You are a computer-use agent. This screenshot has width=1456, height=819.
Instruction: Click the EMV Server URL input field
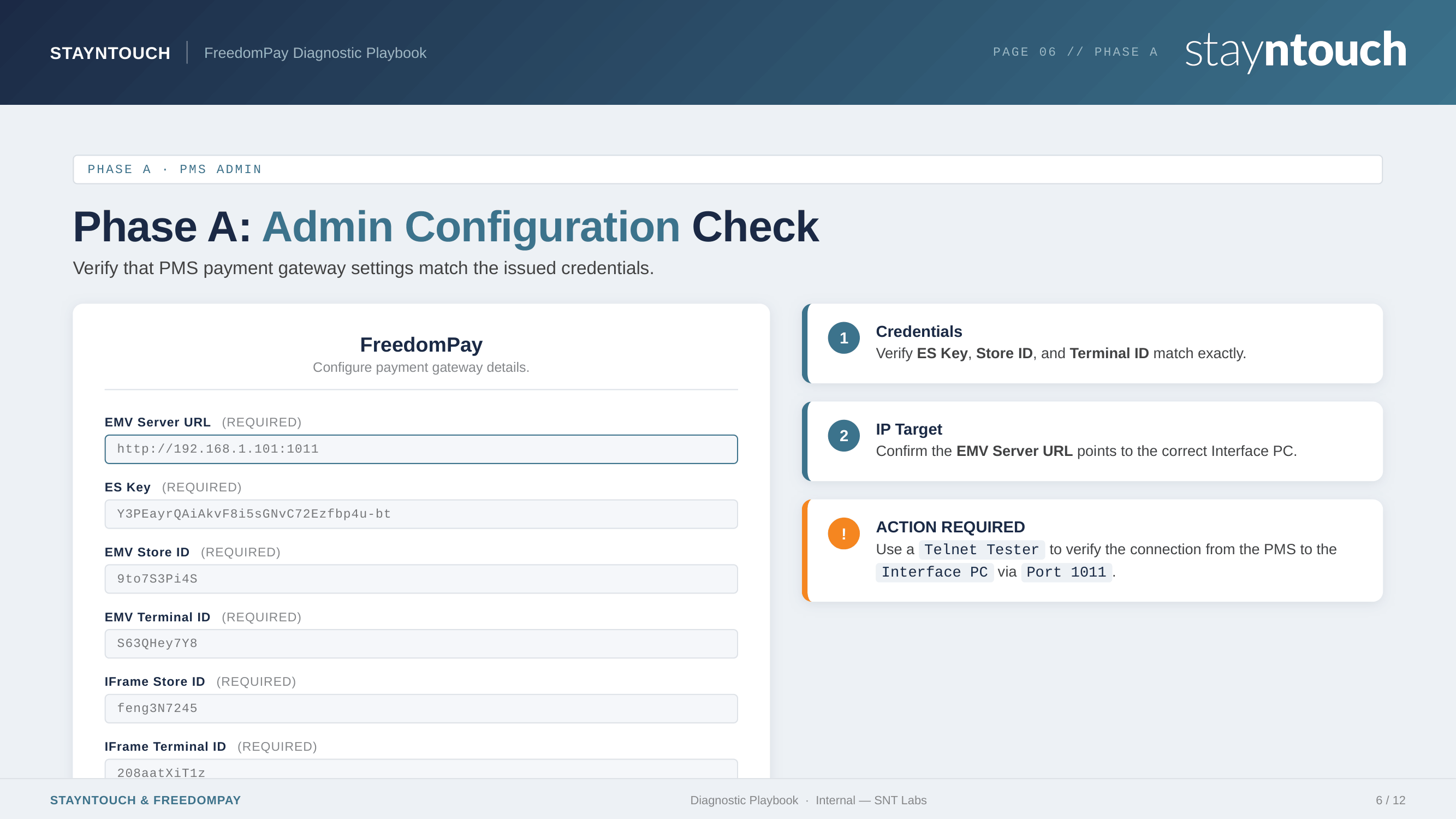(x=420, y=449)
